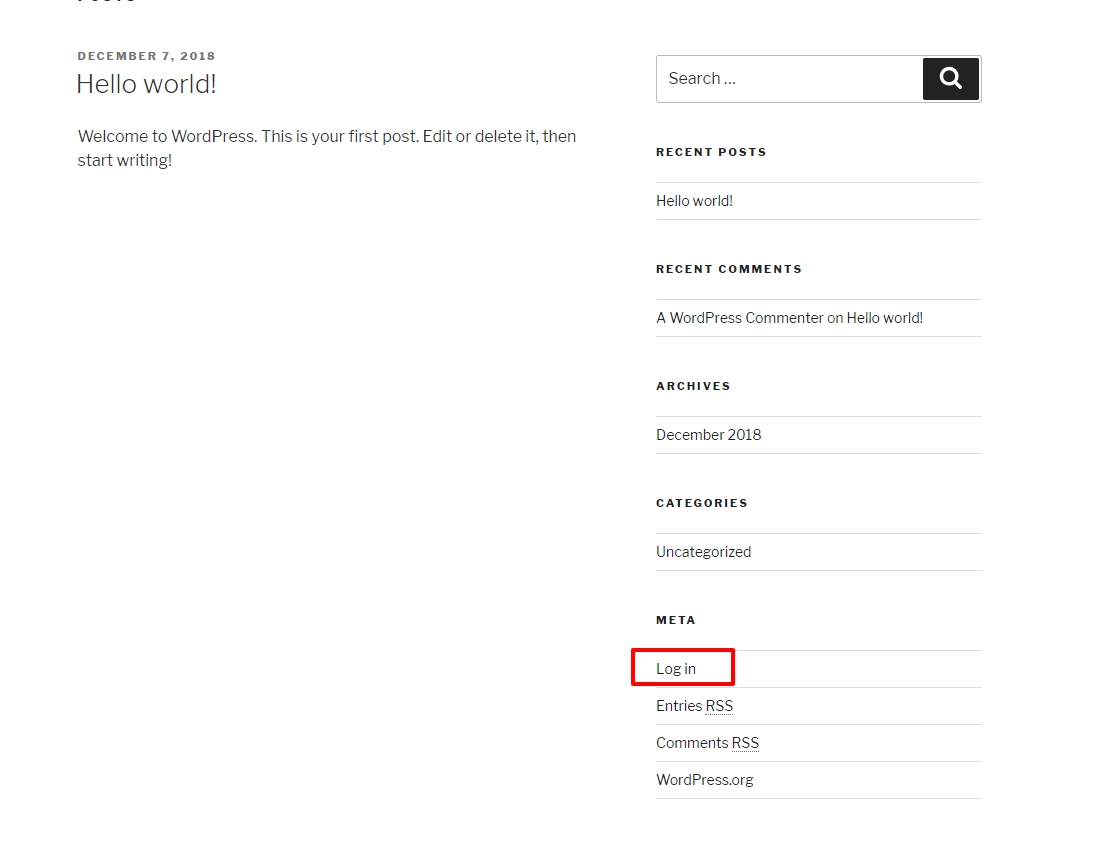This screenshot has height=856, width=1105.
Task: Open the Uncategorized category
Action: (703, 552)
